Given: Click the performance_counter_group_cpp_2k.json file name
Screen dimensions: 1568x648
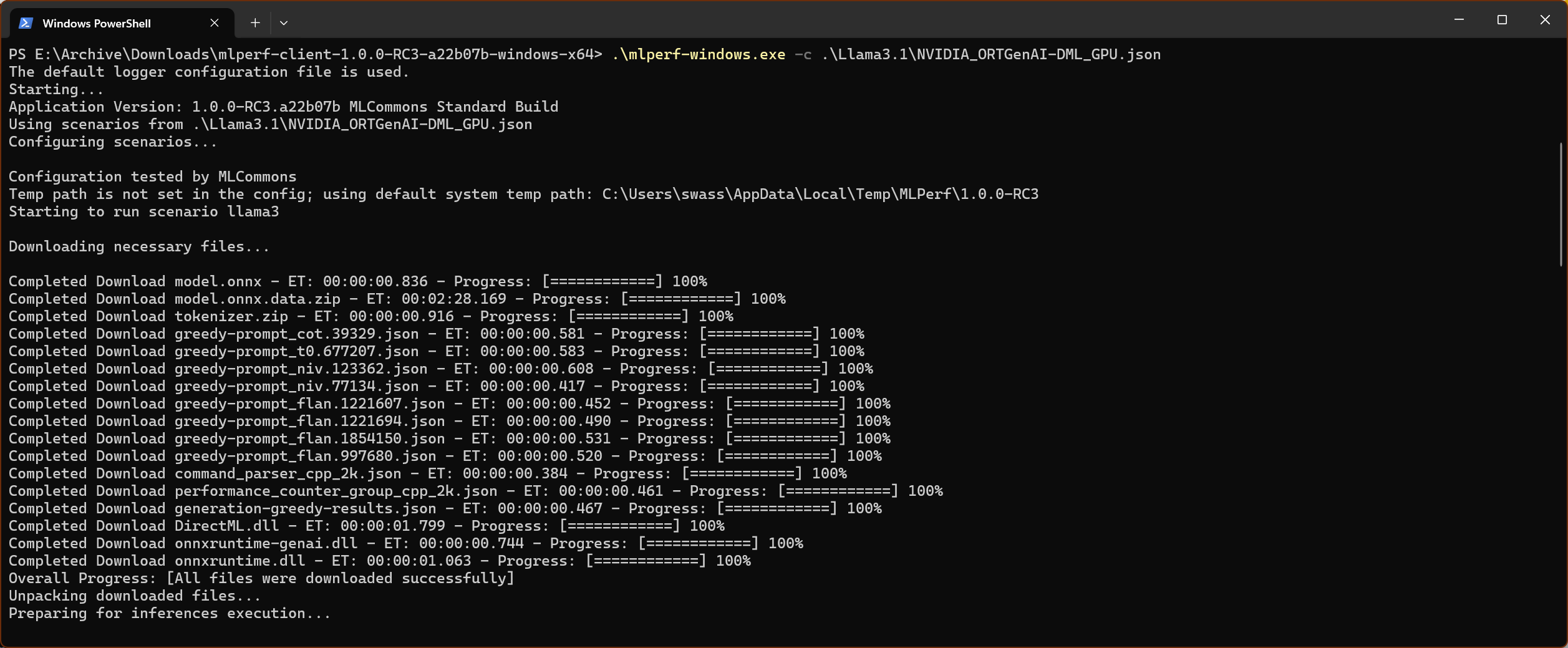Looking at the screenshot, I should coord(336,491).
